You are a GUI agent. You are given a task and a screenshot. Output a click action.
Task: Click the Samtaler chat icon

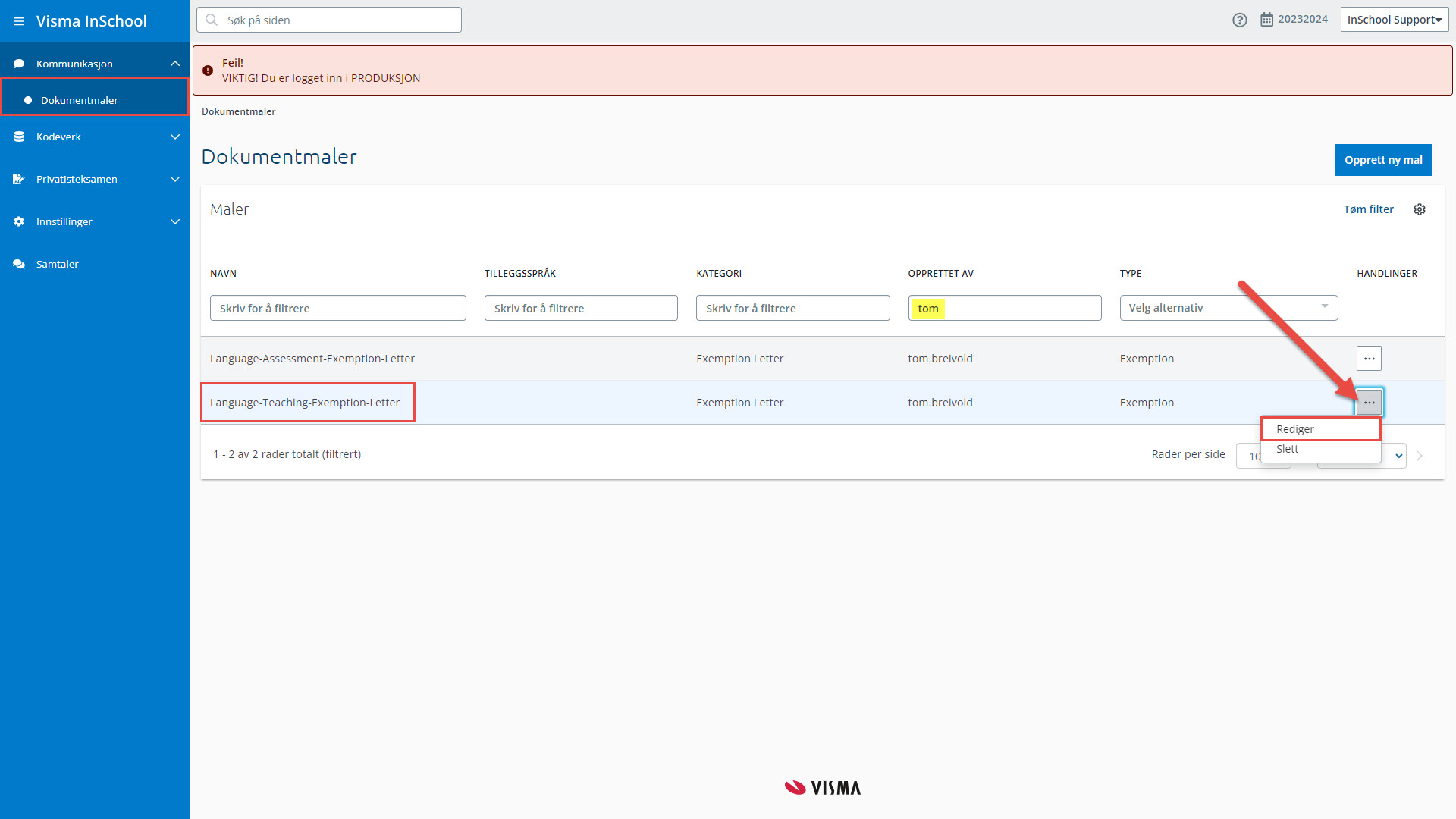pos(19,264)
